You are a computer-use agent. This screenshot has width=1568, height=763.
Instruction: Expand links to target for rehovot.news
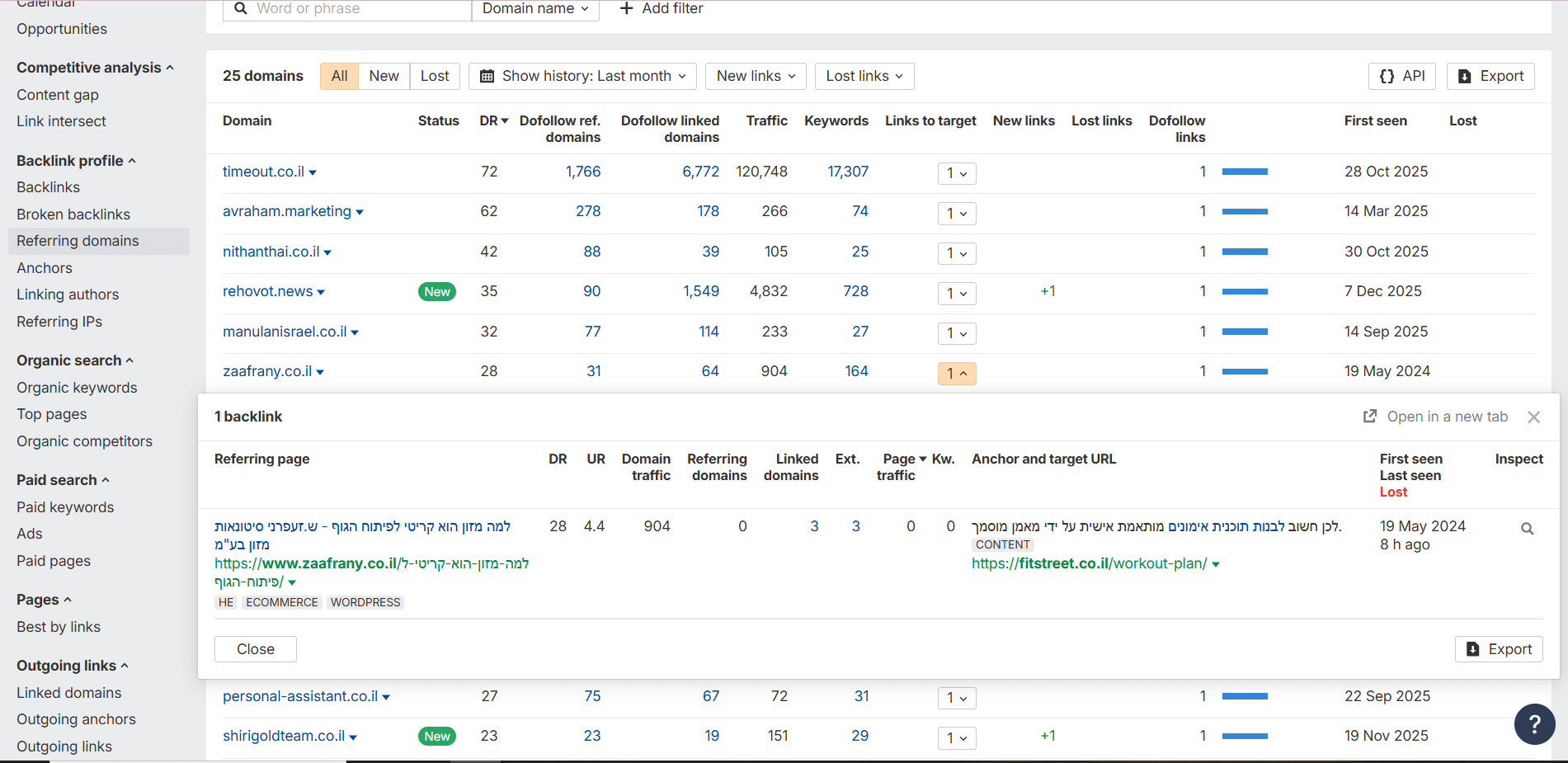(x=957, y=294)
